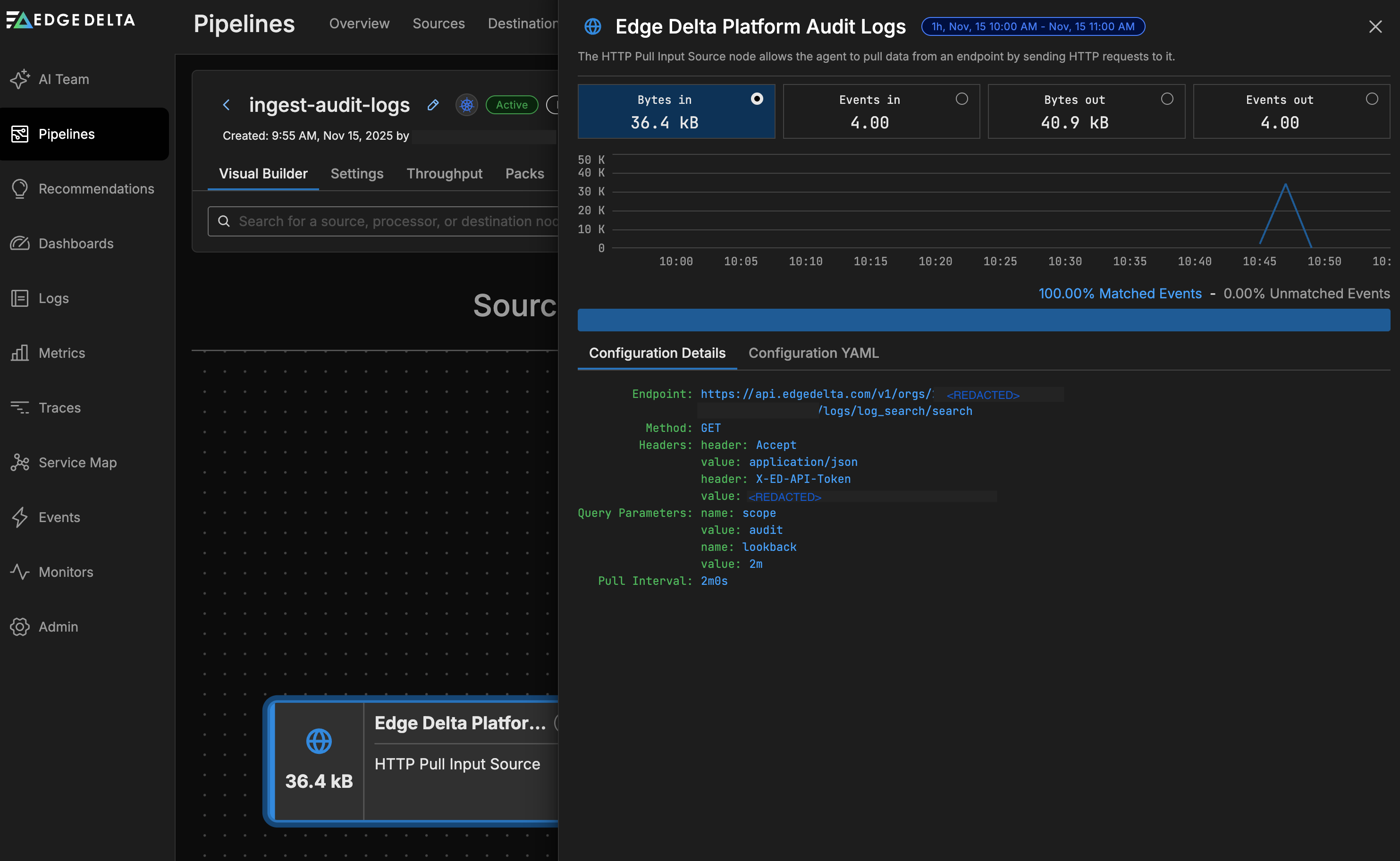This screenshot has width=1400, height=861.
Task: Select the Traces icon
Action: (x=20, y=407)
